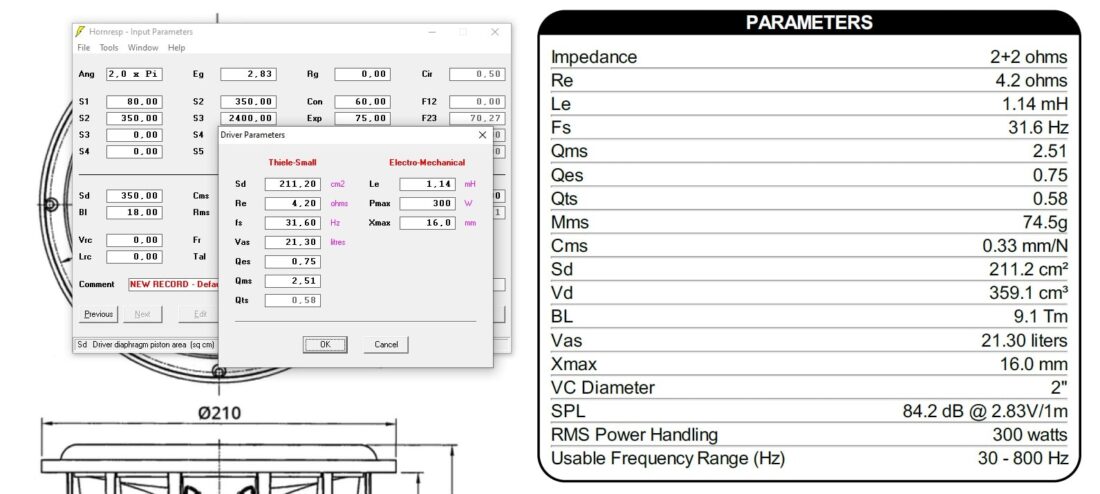Click the Cms 0.33 mm/N value

(x=1025, y=246)
